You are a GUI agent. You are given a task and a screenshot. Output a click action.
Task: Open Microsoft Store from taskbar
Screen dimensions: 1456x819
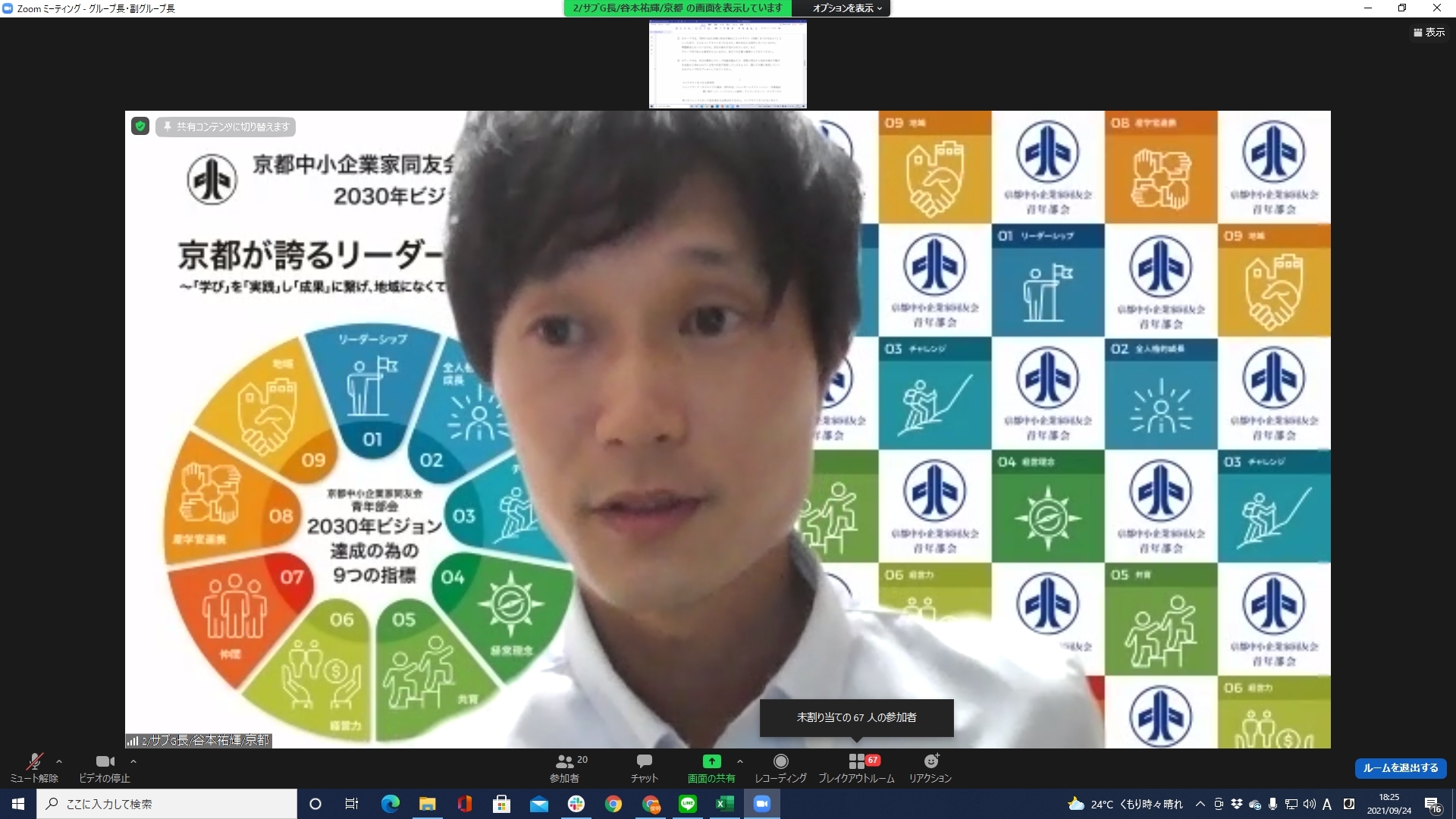point(501,804)
